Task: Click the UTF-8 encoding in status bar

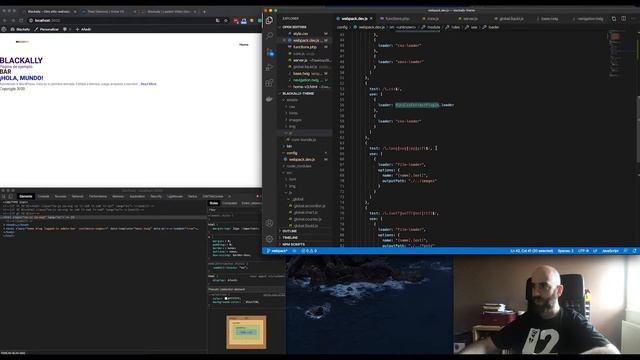Action: point(583,251)
